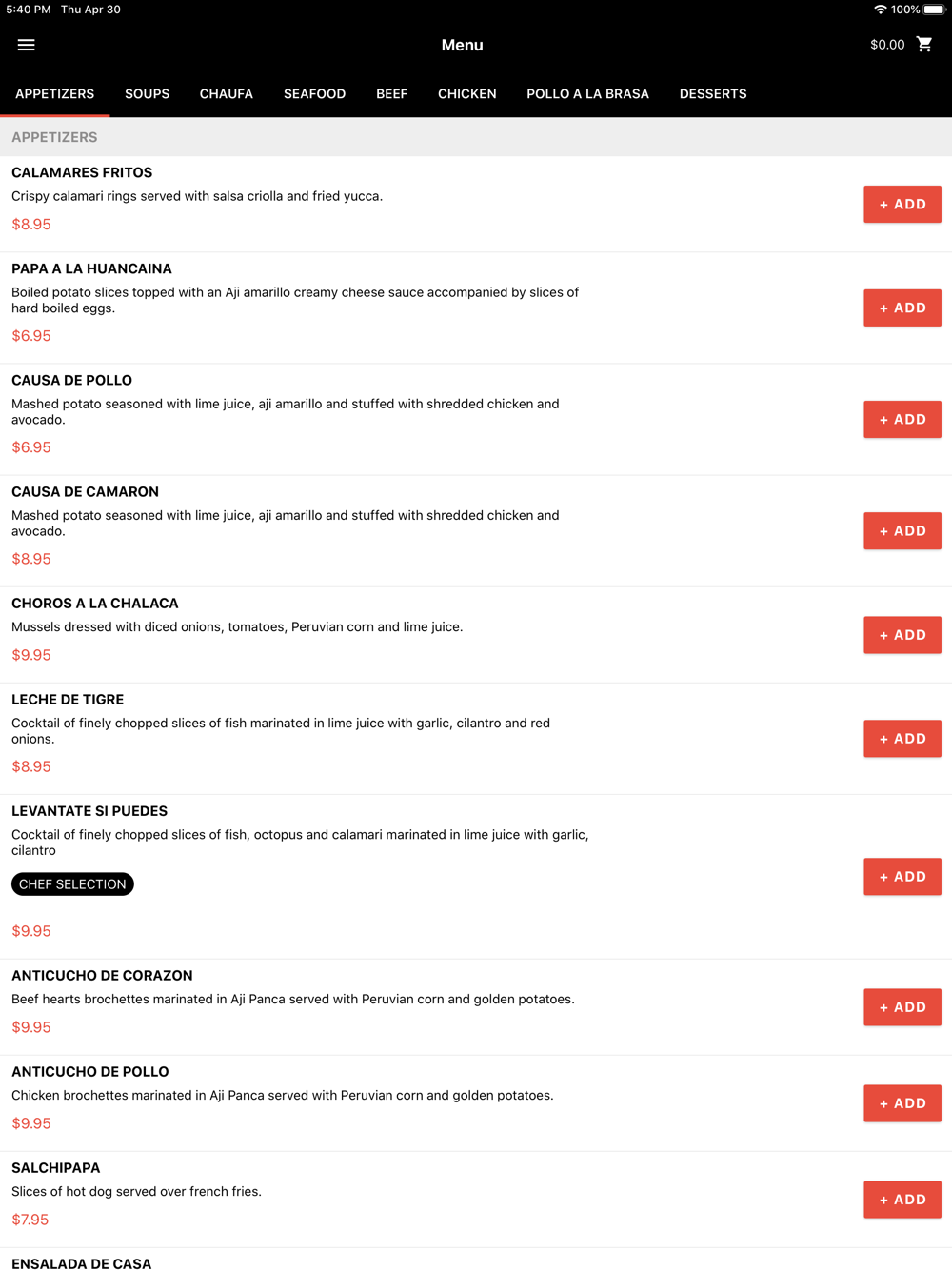Jump to the Desserts tab
This screenshot has width=952, height=1270.
[712, 94]
